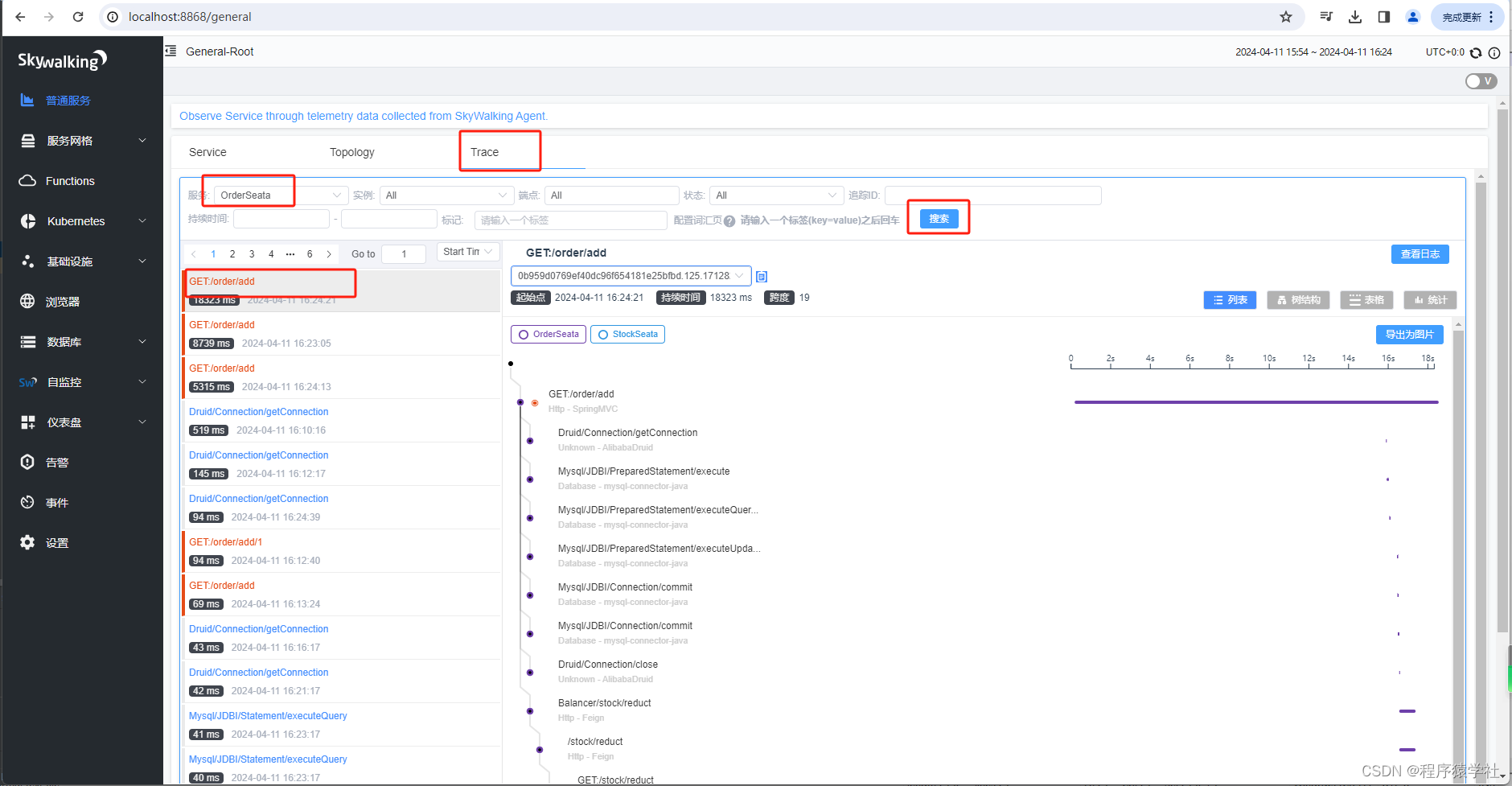Open the 设置 gear icon

coord(27,543)
